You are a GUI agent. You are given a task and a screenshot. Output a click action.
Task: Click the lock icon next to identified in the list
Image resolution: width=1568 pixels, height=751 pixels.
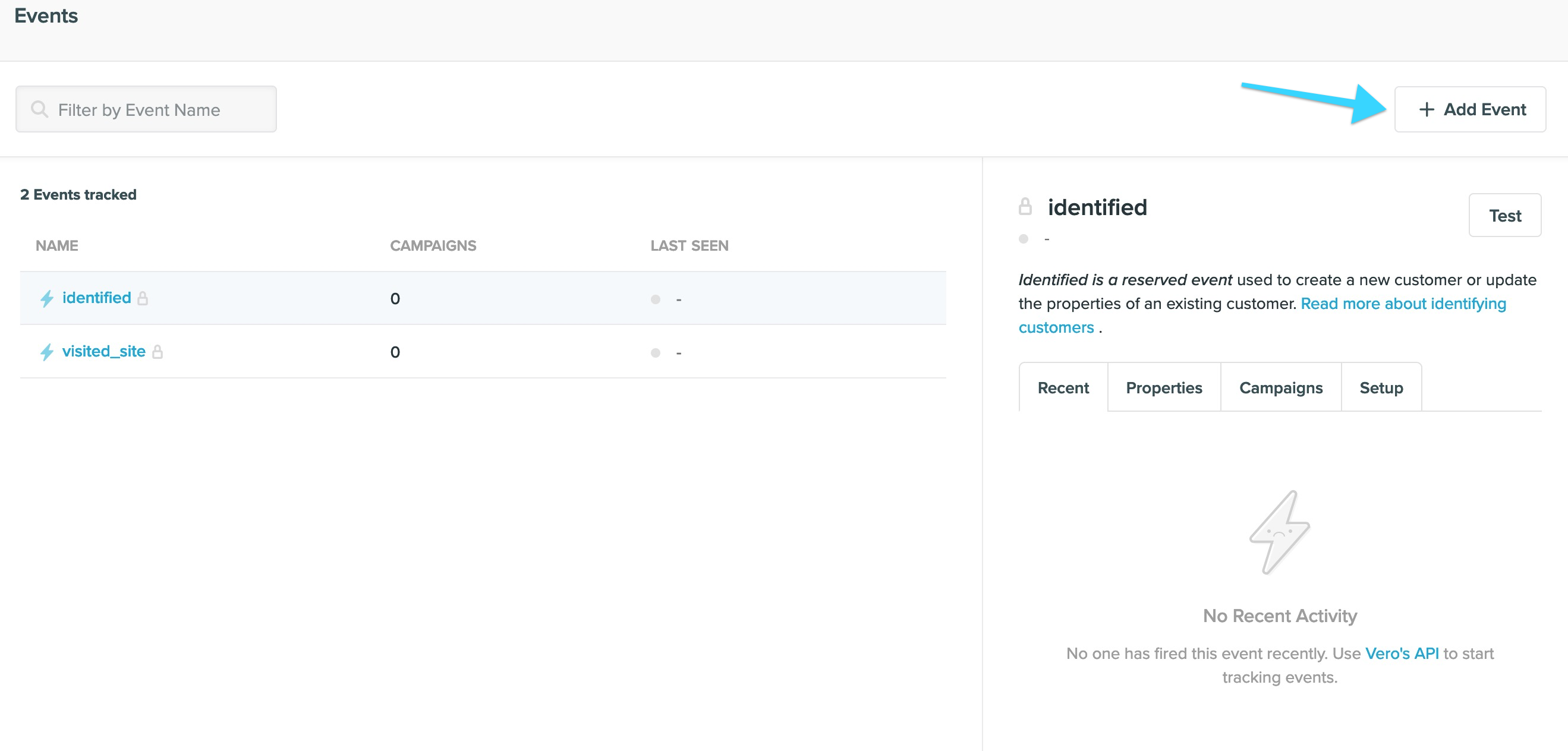pos(144,298)
